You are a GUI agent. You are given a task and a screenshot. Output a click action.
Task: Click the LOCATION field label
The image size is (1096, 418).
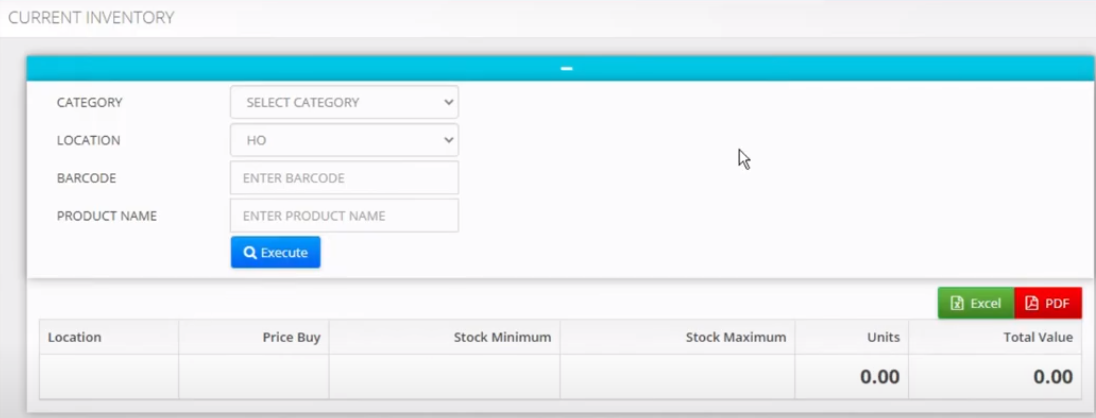click(88, 140)
